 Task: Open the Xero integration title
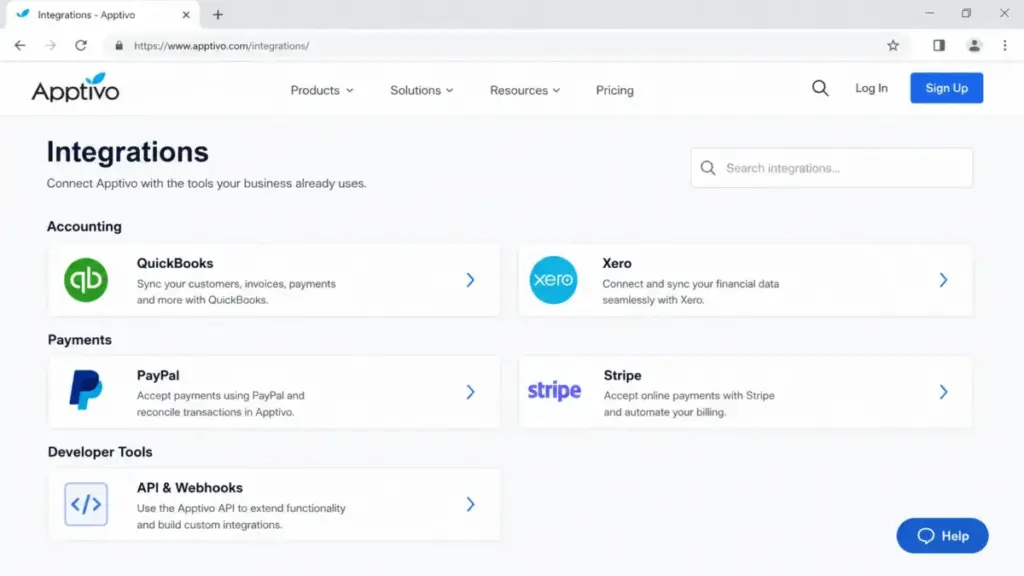(x=616, y=263)
